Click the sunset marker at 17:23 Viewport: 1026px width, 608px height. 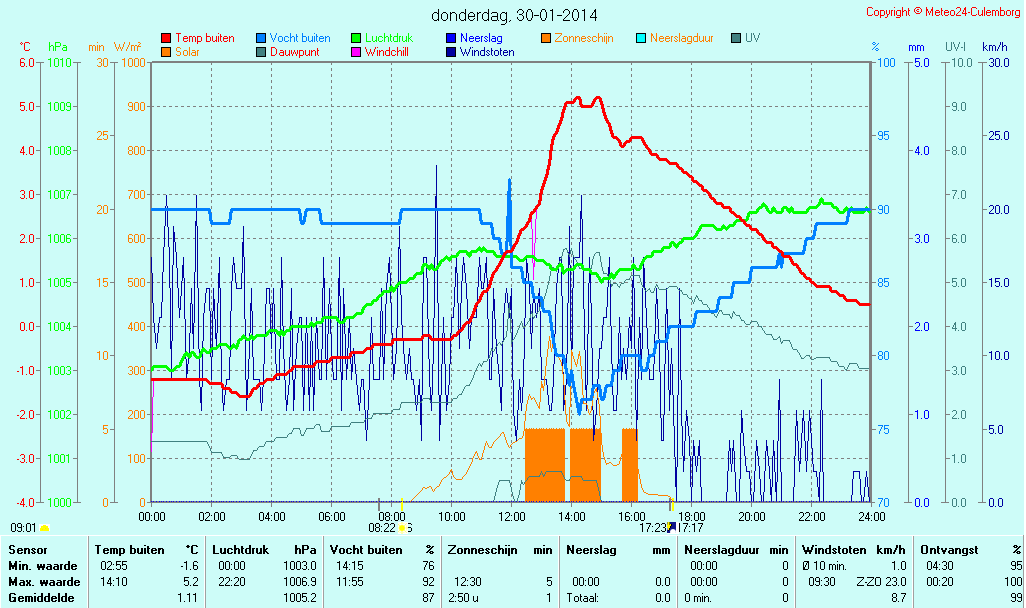[672, 527]
